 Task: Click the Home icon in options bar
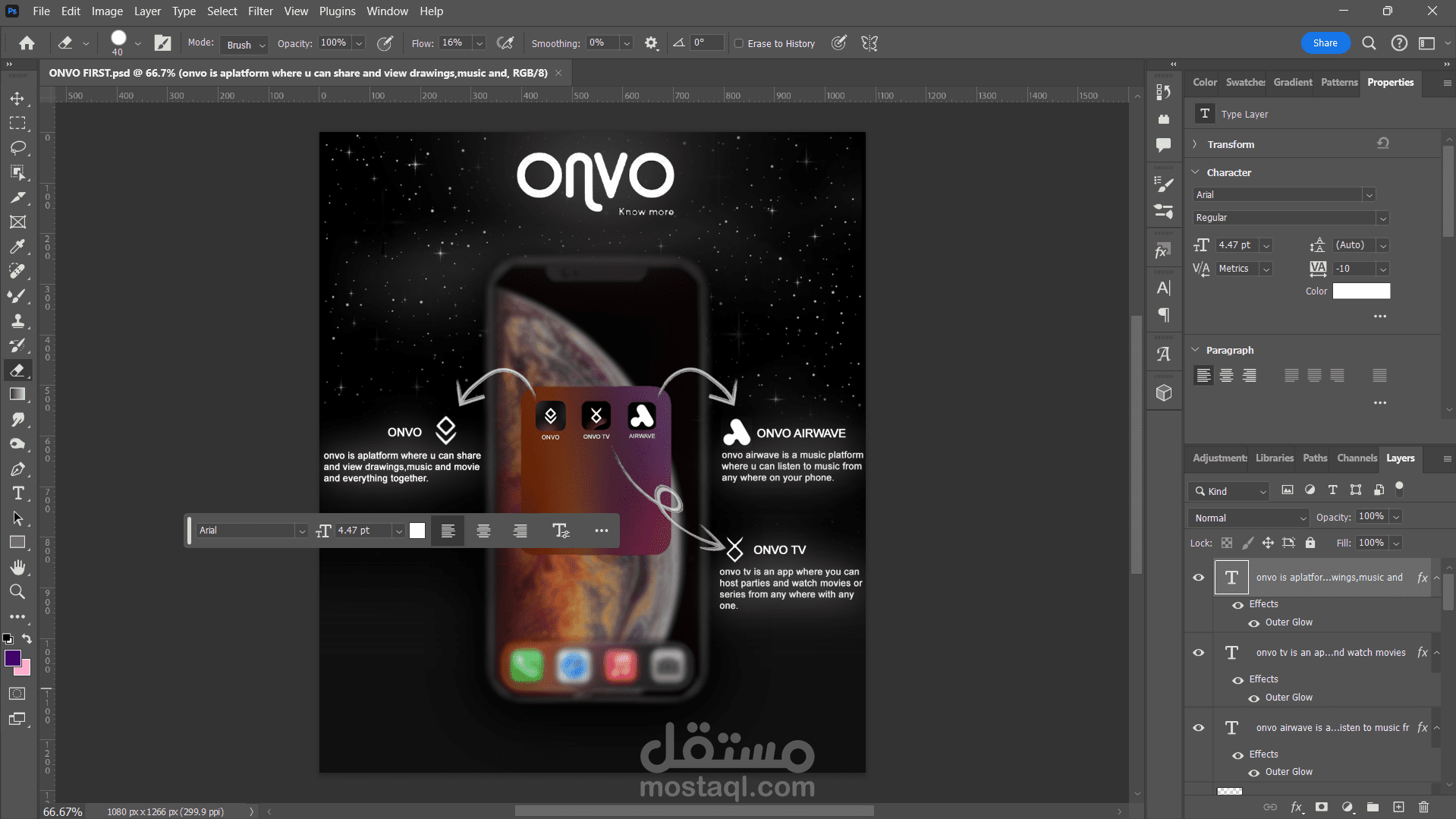tap(27, 43)
